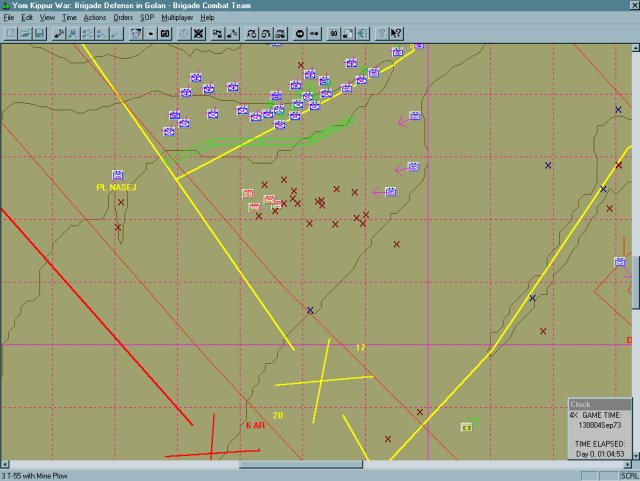
Task: Click the horizontal bar icon right of black circle
Action: (314, 33)
